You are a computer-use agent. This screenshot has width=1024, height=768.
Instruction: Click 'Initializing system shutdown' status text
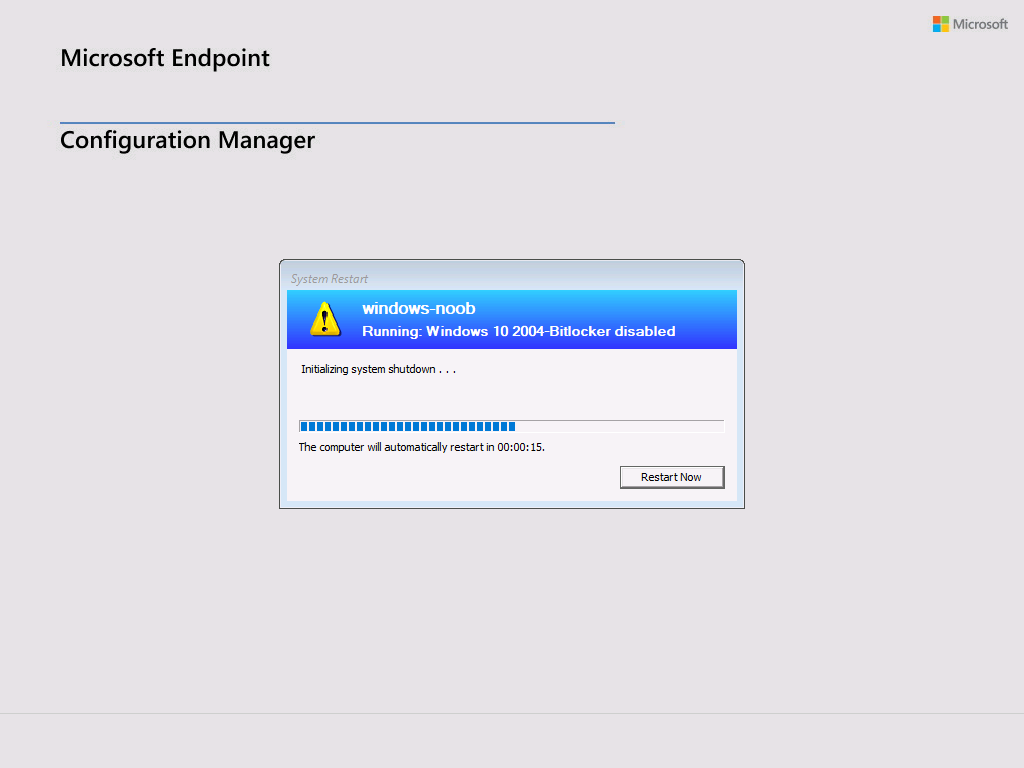point(378,369)
